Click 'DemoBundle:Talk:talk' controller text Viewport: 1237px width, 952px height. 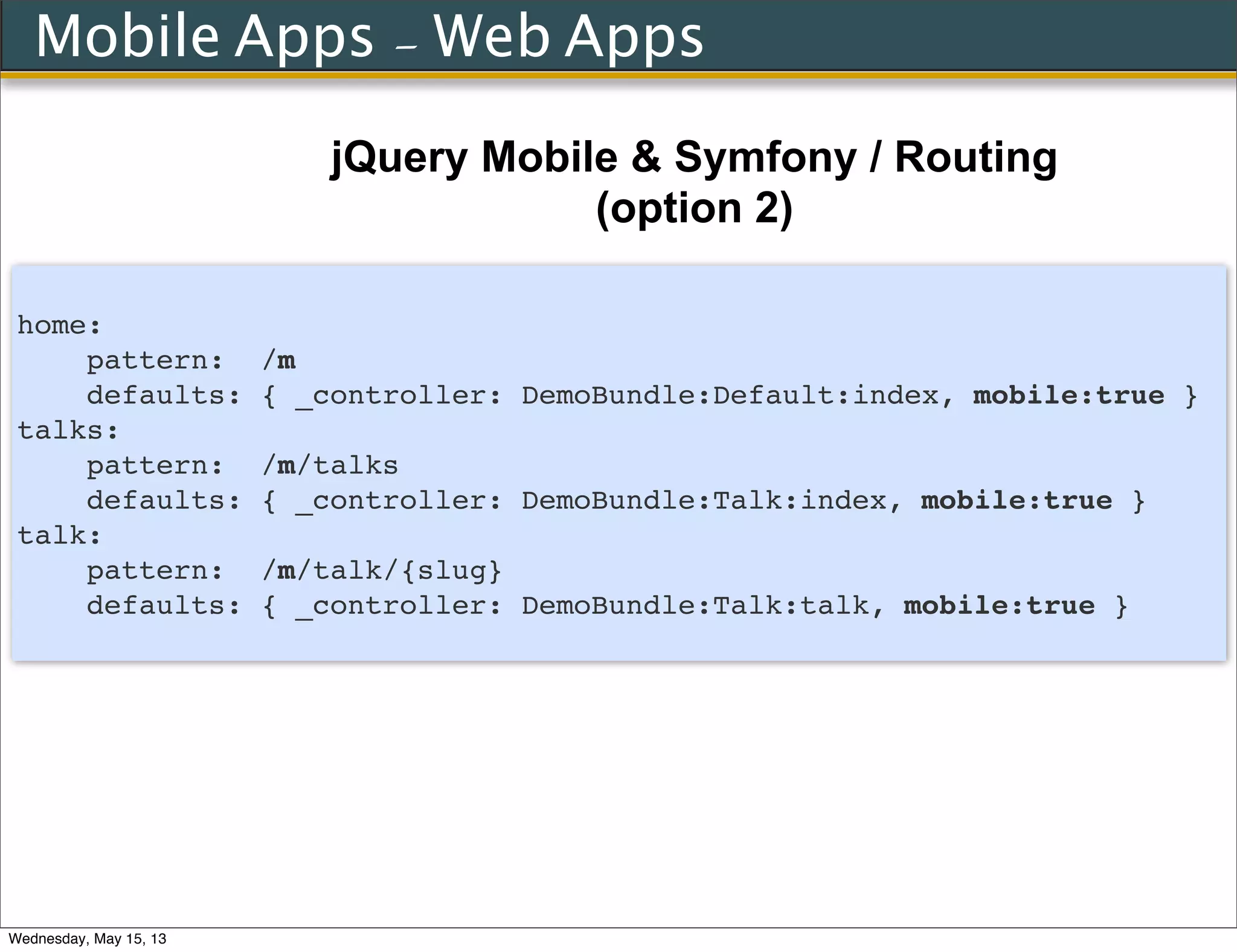tap(695, 606)
